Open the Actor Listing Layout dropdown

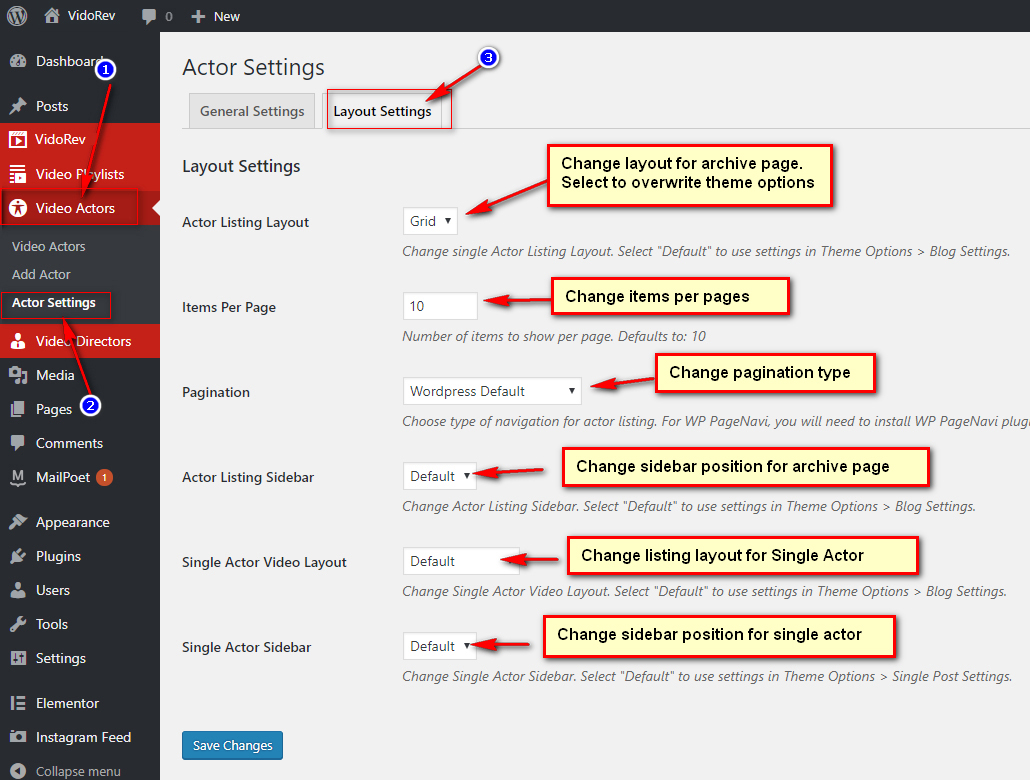tap(430, 222)
